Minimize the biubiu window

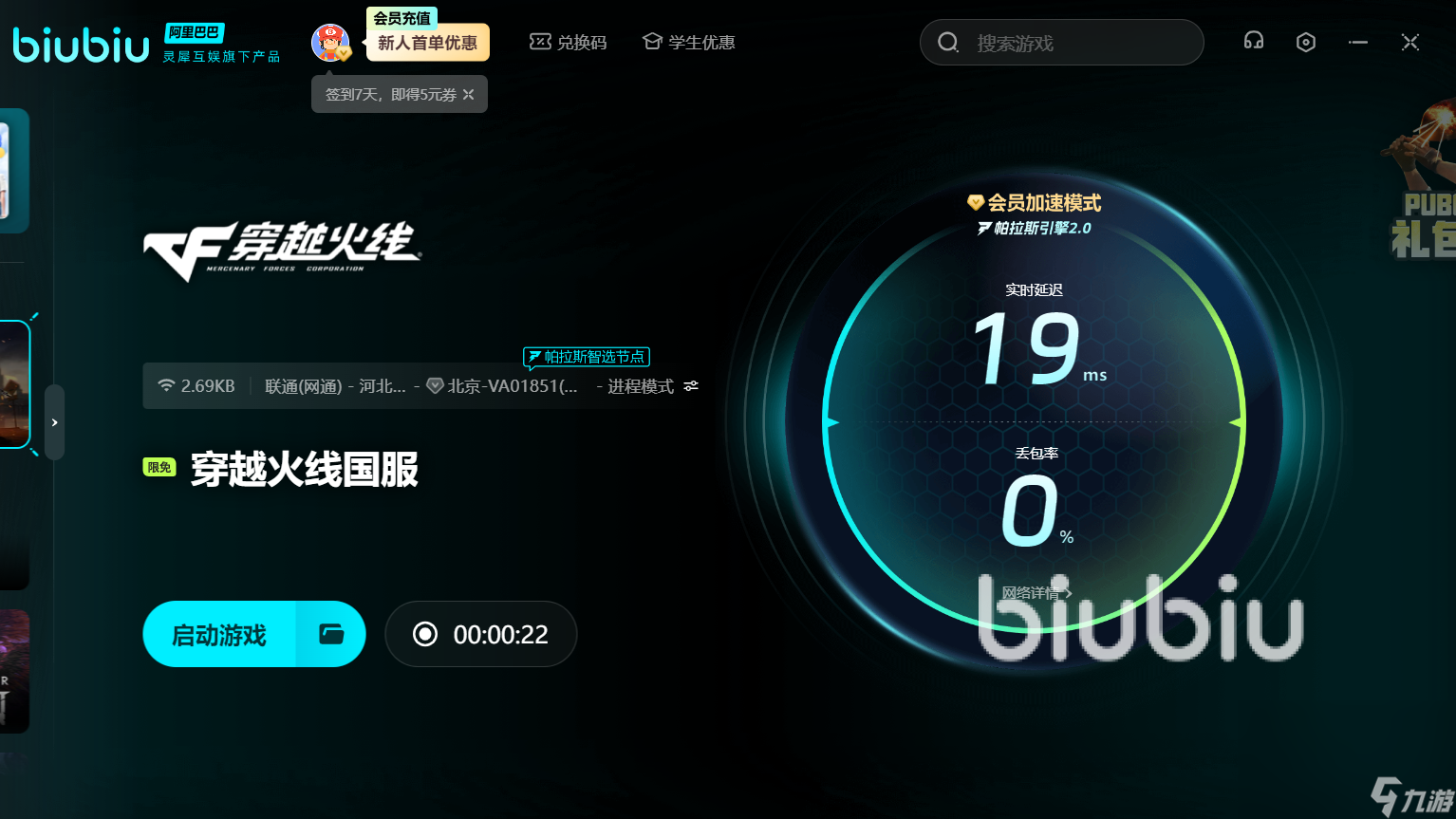1358,42
